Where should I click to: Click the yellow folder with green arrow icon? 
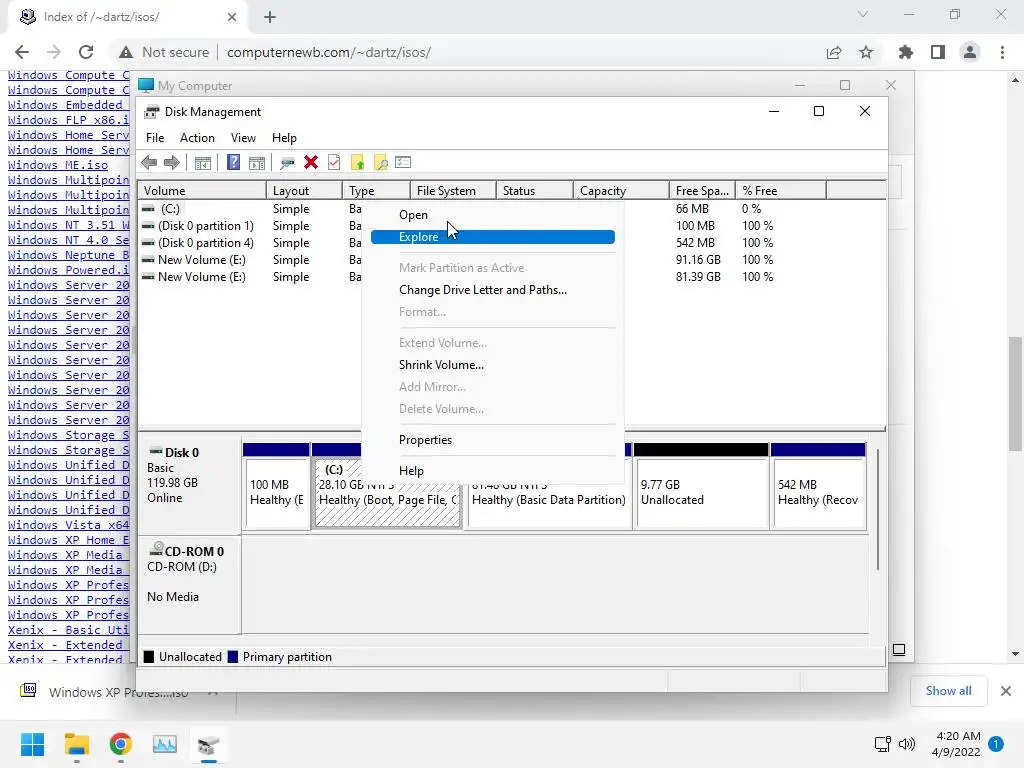coord(357,163)
